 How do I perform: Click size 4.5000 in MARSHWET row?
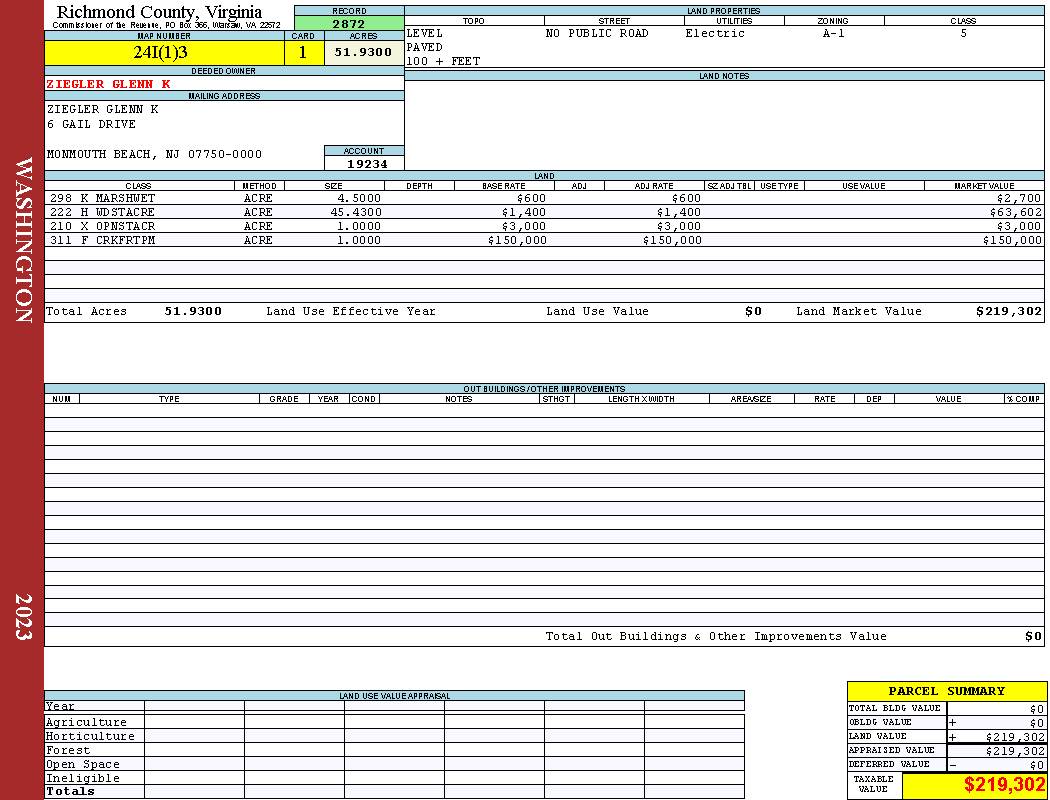point(359,199)
